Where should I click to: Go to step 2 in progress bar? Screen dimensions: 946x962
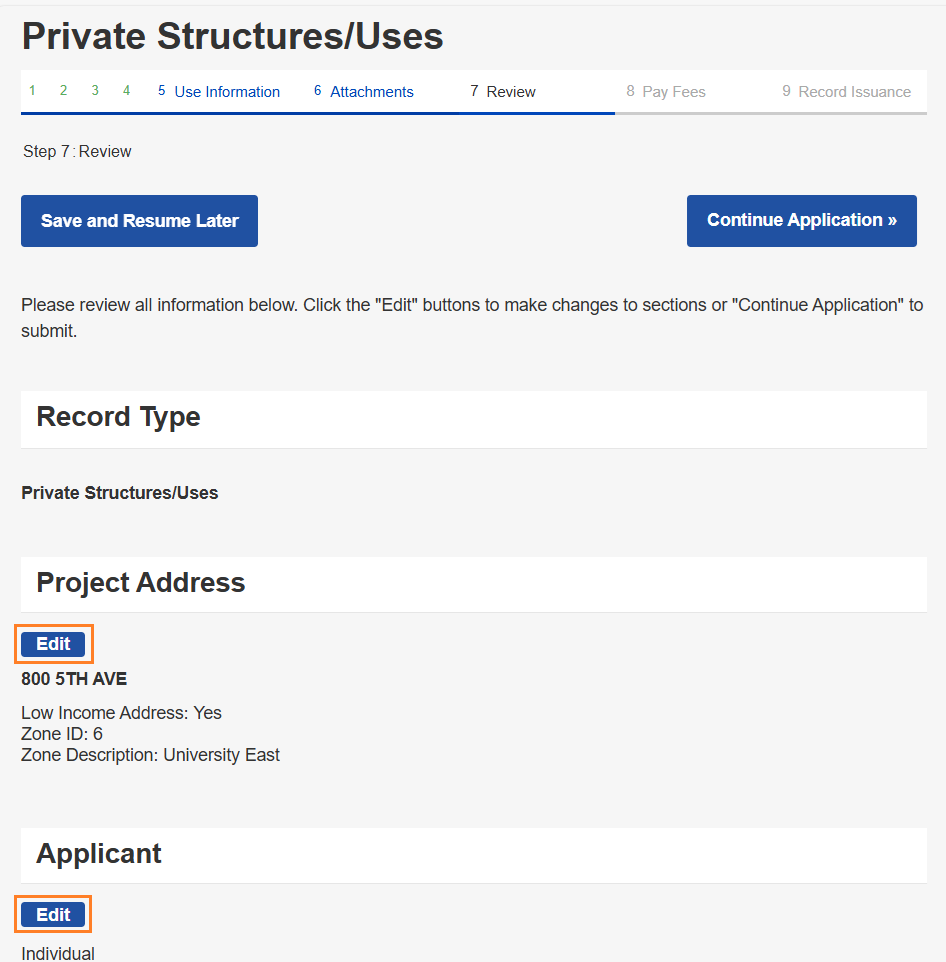tap(63, 91)
